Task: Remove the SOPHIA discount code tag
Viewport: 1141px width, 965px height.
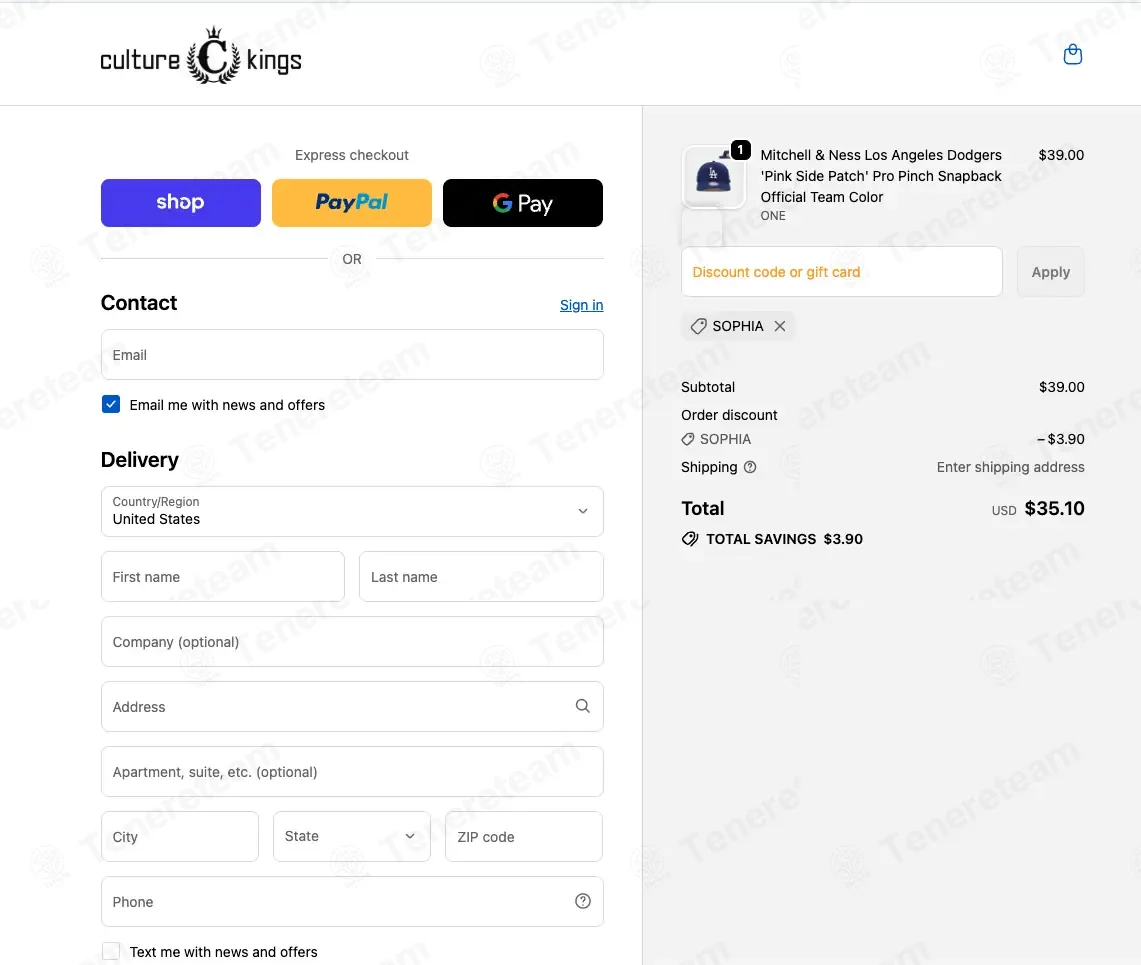Action: point(780,326)
